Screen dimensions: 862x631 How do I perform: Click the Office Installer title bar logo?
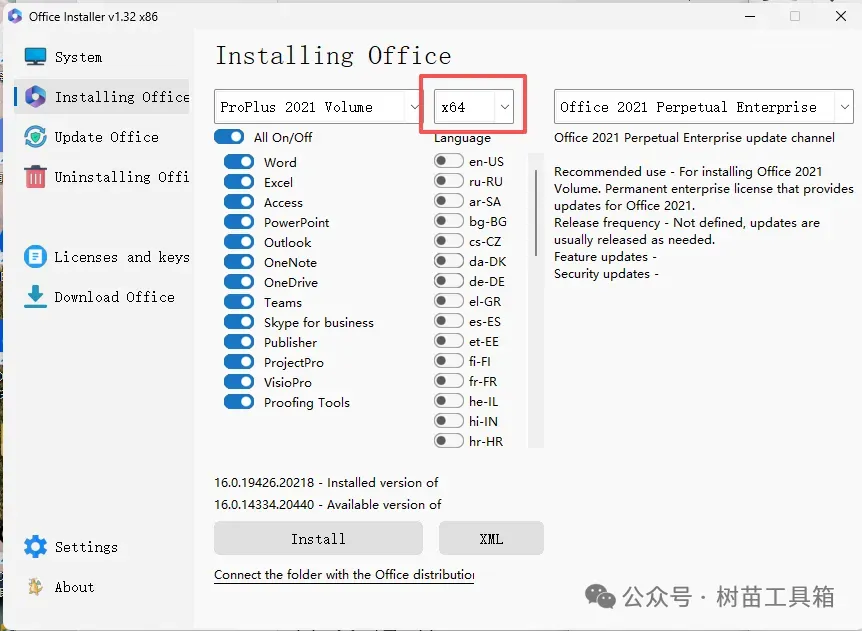[15, 16]
